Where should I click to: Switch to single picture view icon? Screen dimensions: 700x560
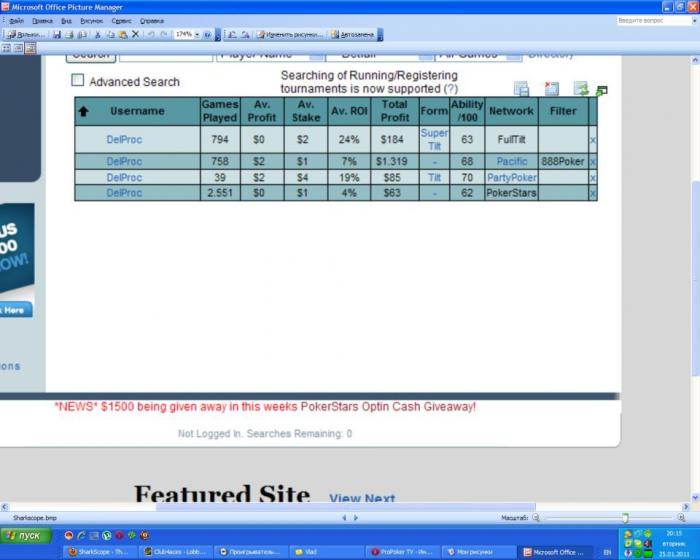30,48
